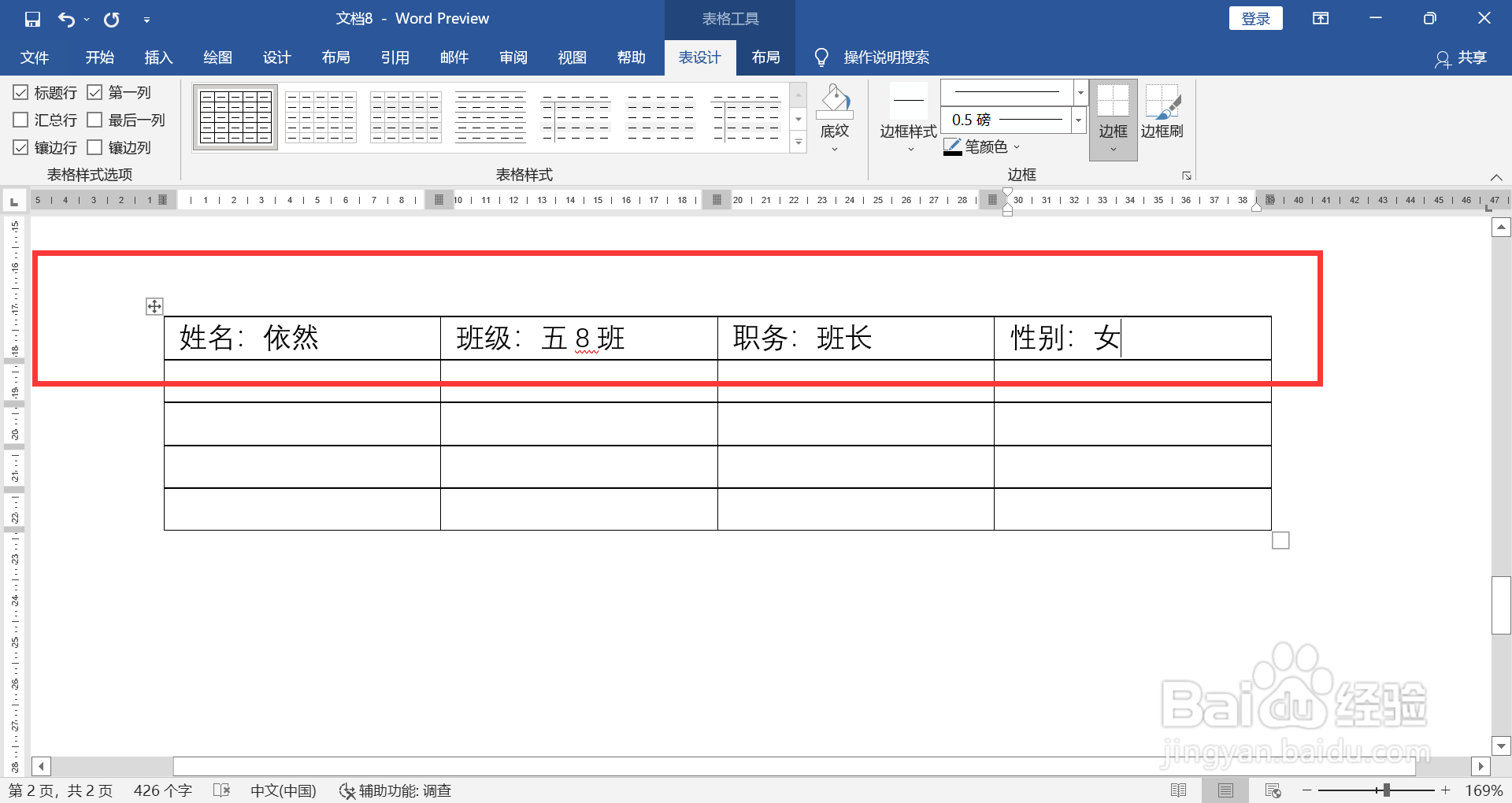
Task: Click the 边框 borders button icon
Action: click(x=1114, y=102)
